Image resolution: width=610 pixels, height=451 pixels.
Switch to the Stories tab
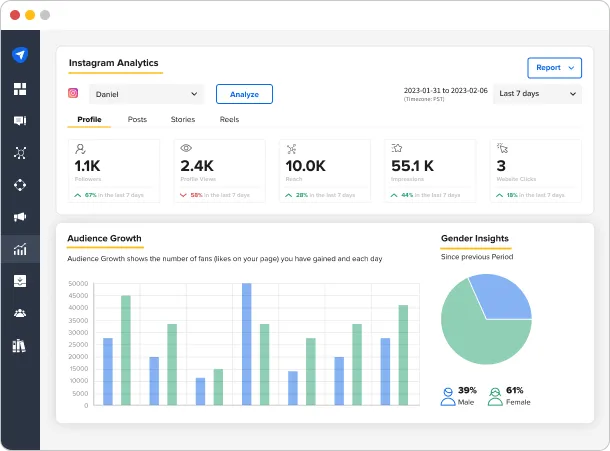183,120
